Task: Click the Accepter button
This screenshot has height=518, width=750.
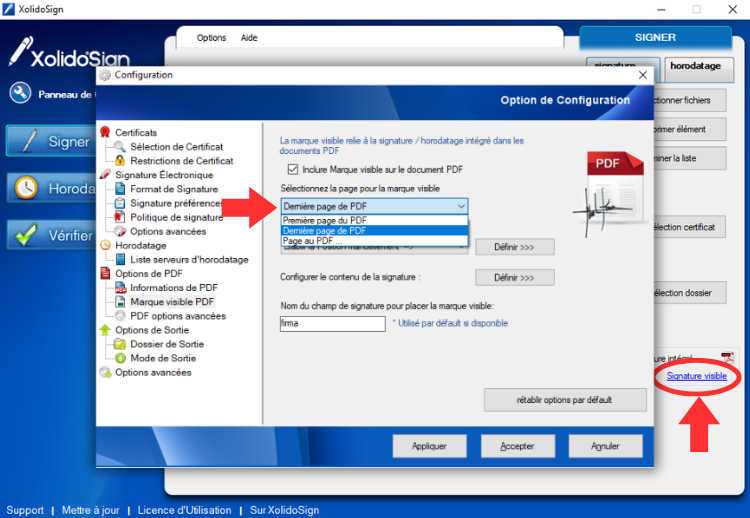Action: point(518,446)
